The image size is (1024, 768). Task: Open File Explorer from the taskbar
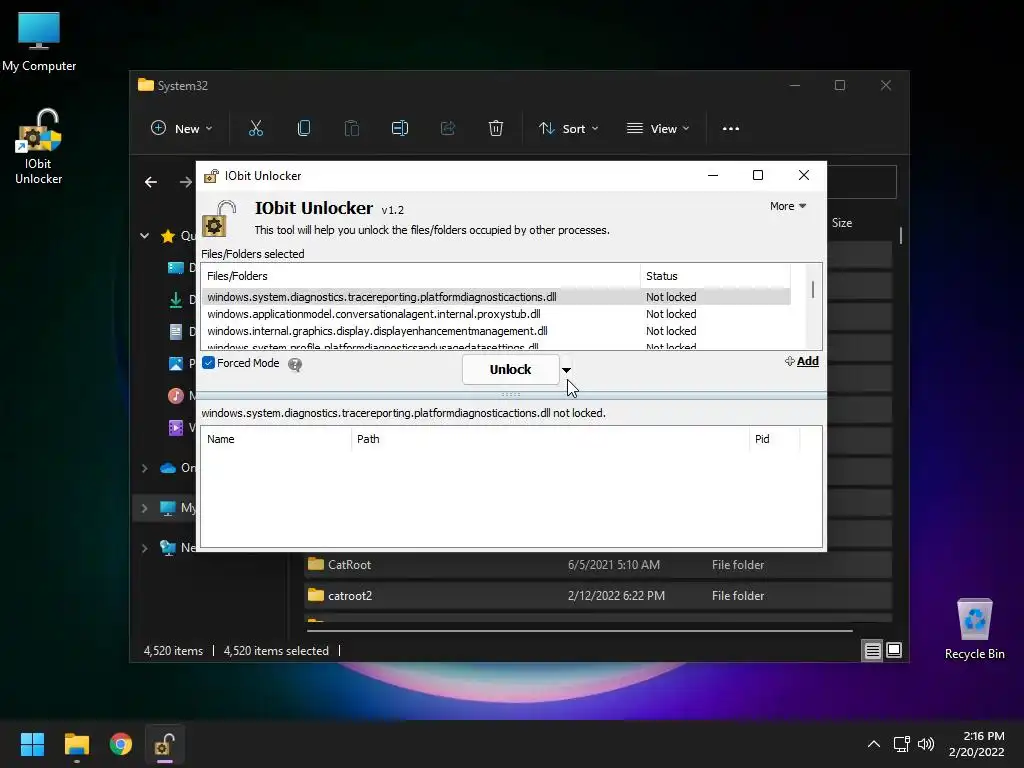[76, 744]
